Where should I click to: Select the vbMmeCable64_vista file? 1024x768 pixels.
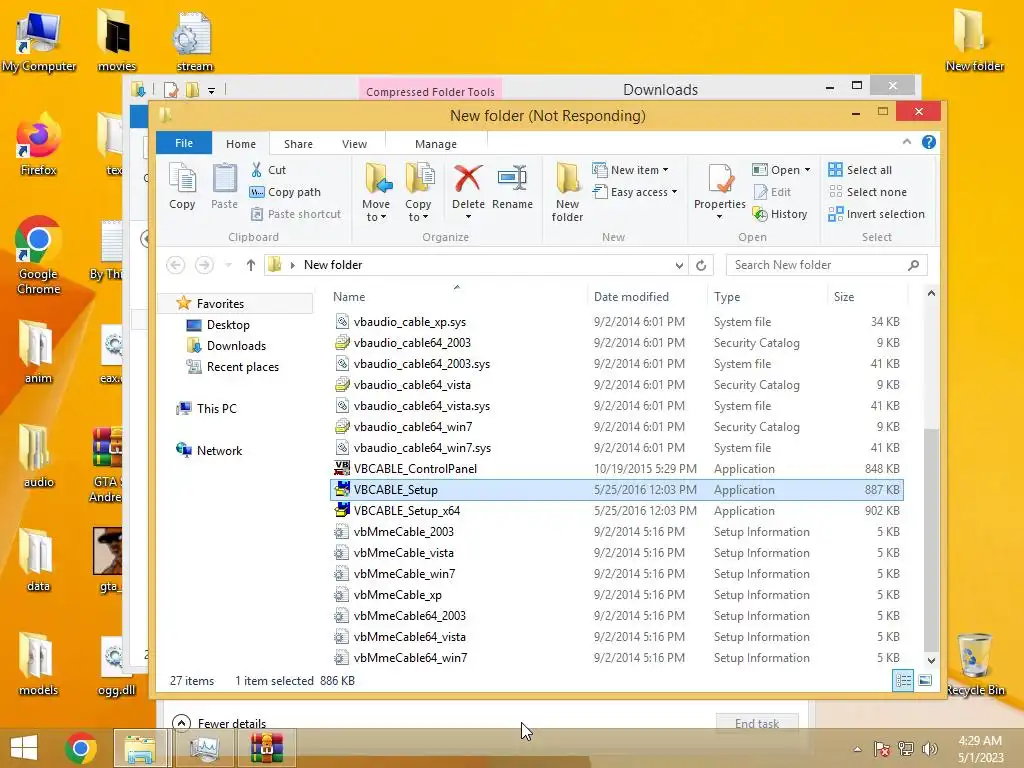point(617,637)
